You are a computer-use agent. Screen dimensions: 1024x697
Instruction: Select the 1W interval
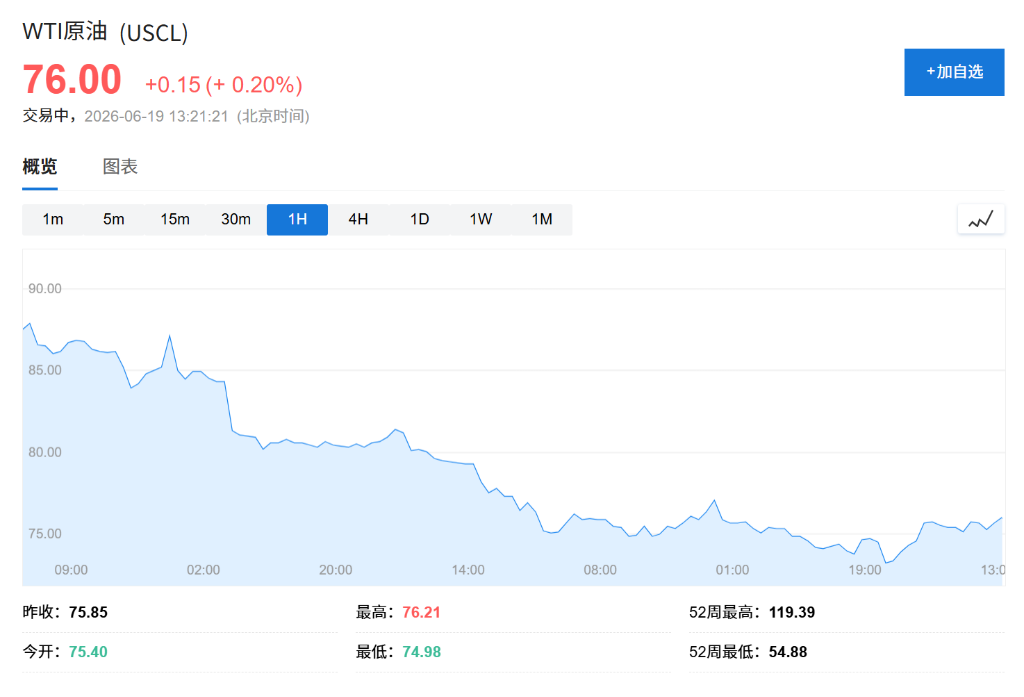tap(481, 219)
